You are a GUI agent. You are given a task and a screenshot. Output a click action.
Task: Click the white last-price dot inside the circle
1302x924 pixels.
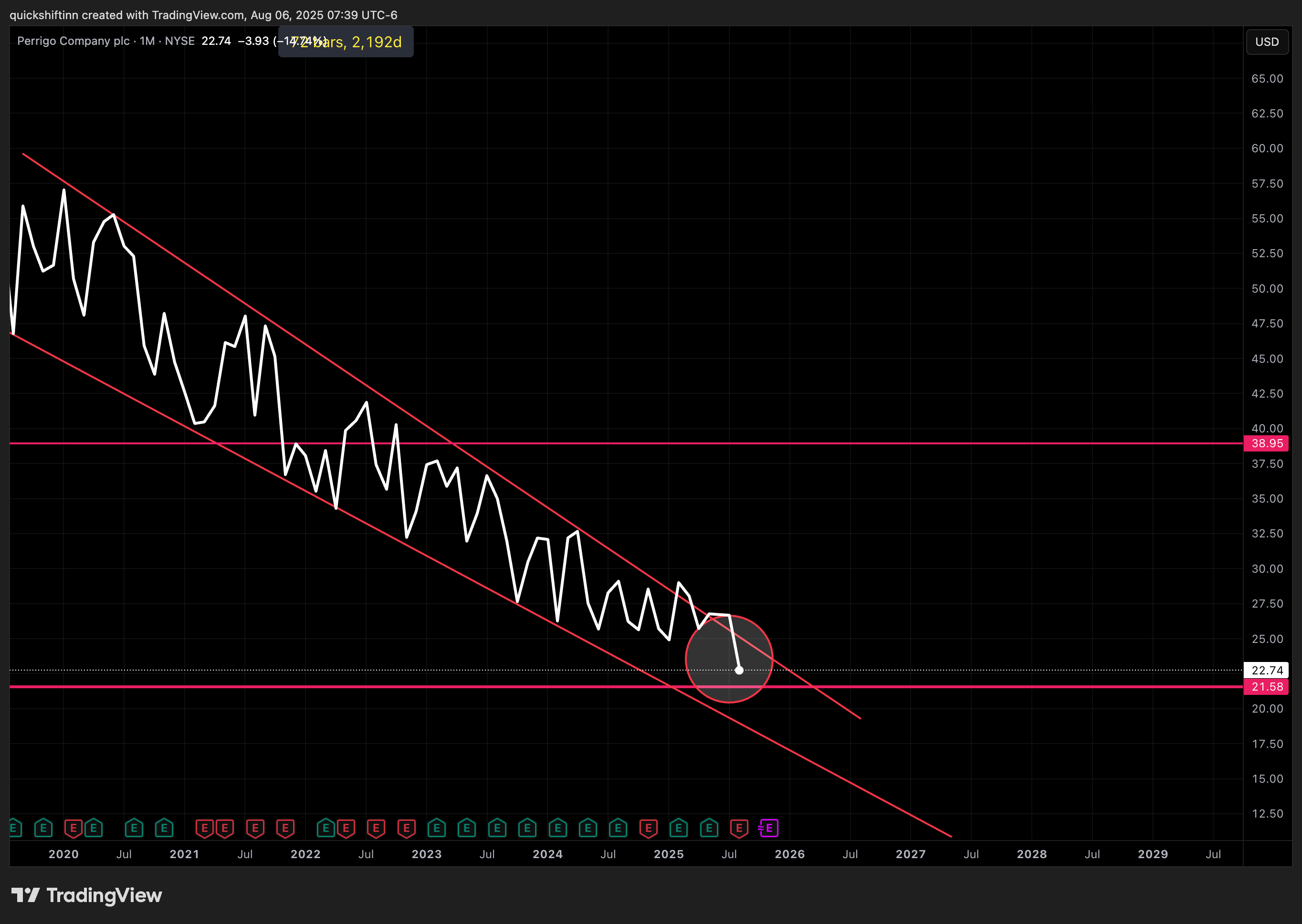pos(739,670)
